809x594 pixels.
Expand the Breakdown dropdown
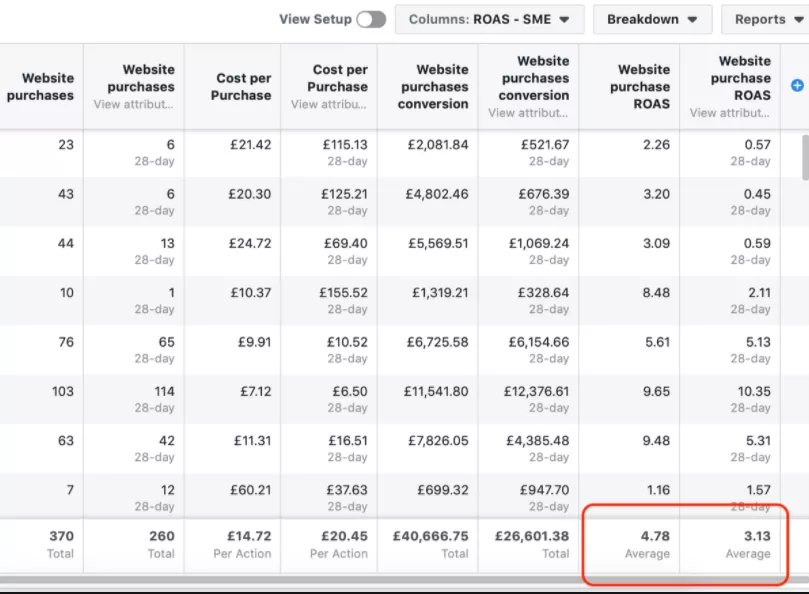(652, 19)
